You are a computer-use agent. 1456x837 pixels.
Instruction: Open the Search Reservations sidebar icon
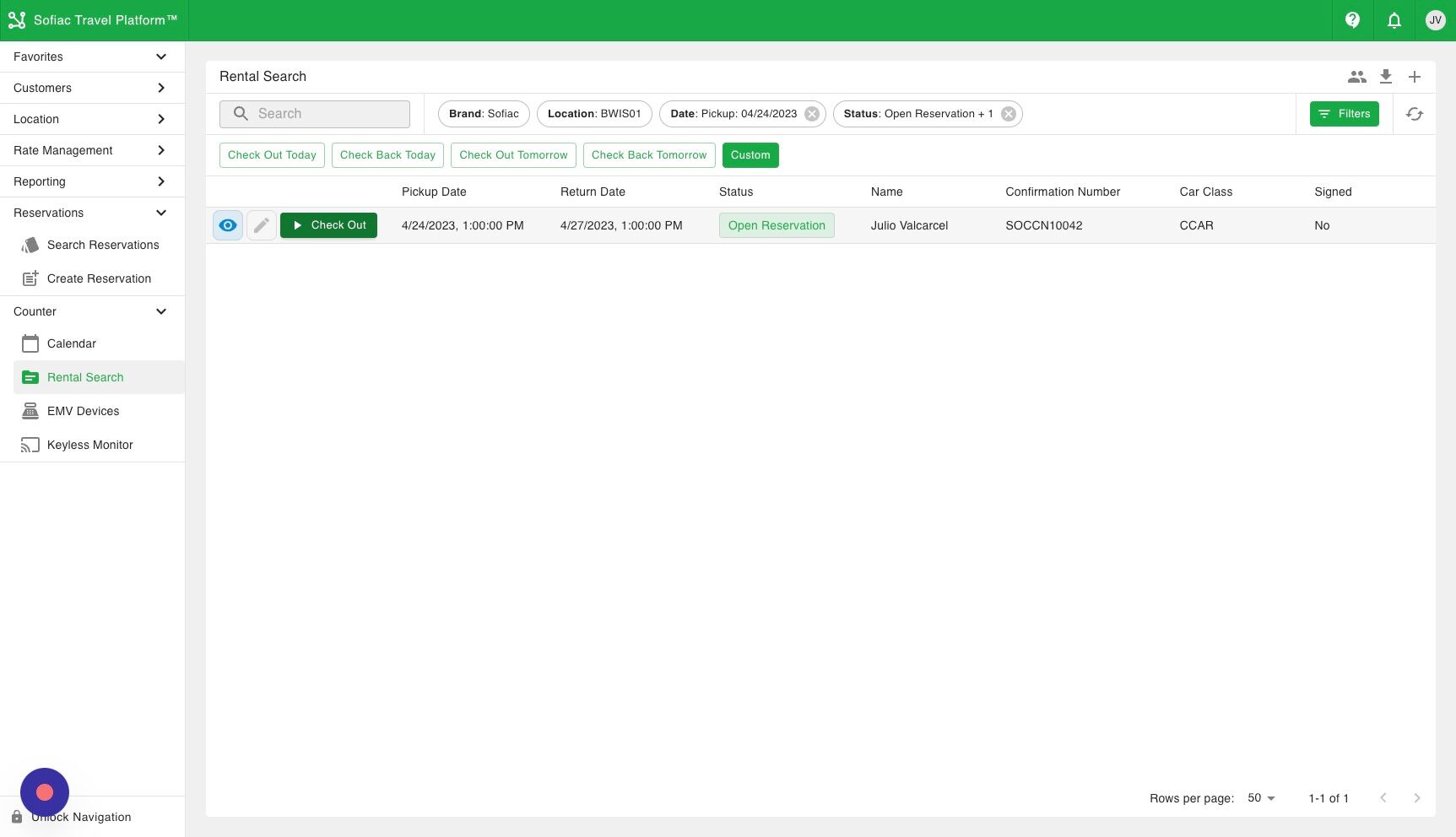click(31, 245)
